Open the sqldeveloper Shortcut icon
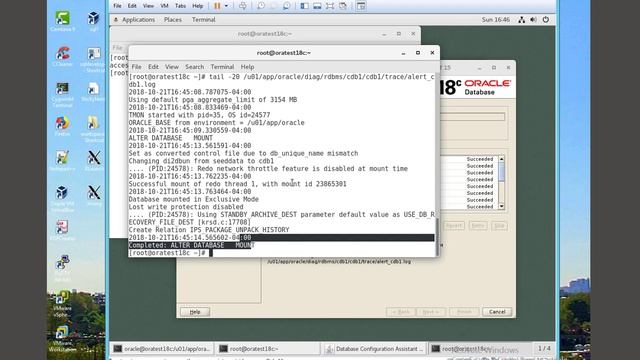The height and width of the screenshot is (360, 640). [93, 59]
